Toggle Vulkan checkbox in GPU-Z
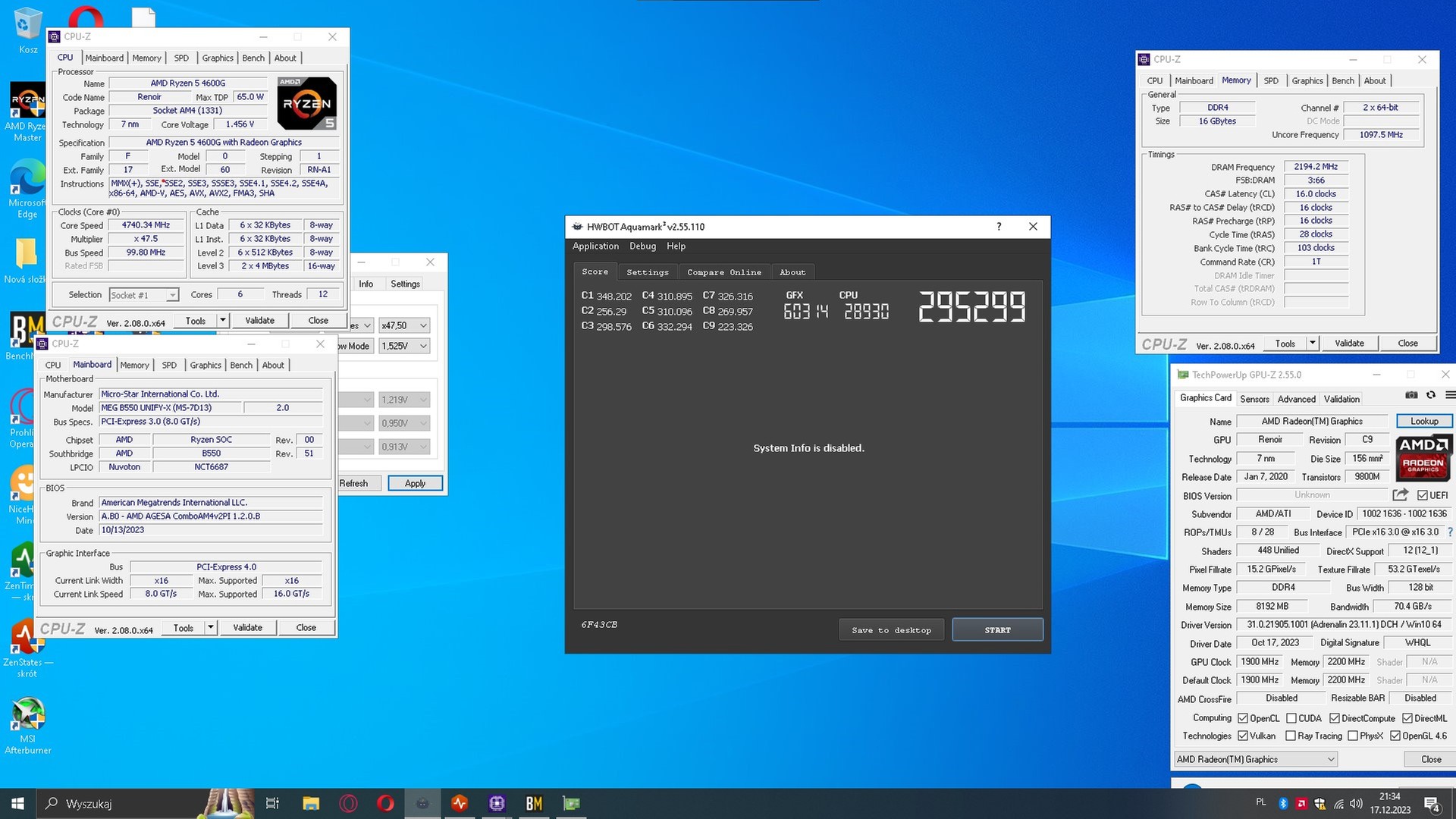Screen dimensions: 1456x819 (x=1243, y=736)
